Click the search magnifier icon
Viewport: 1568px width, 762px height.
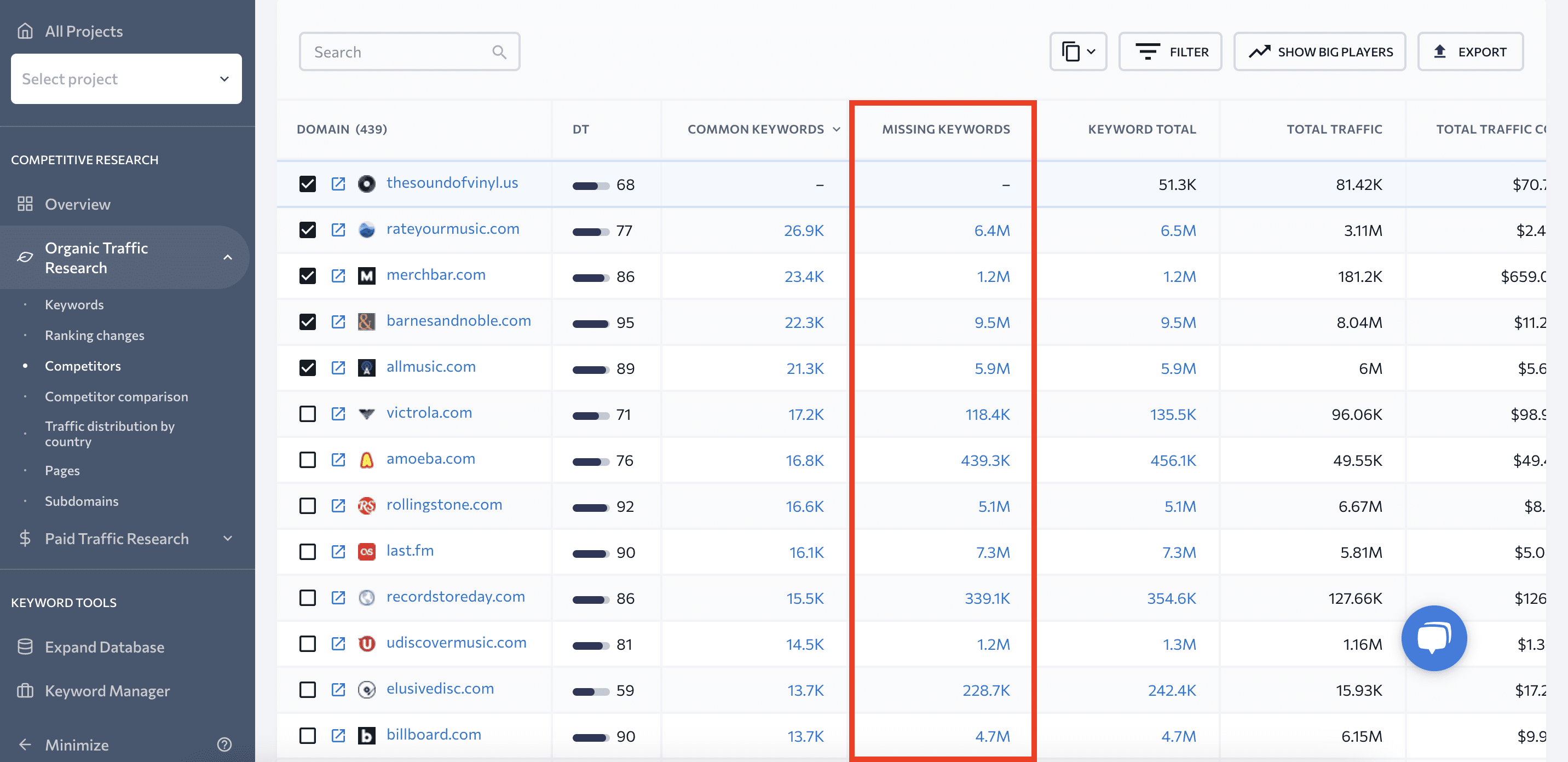[499, 53]
